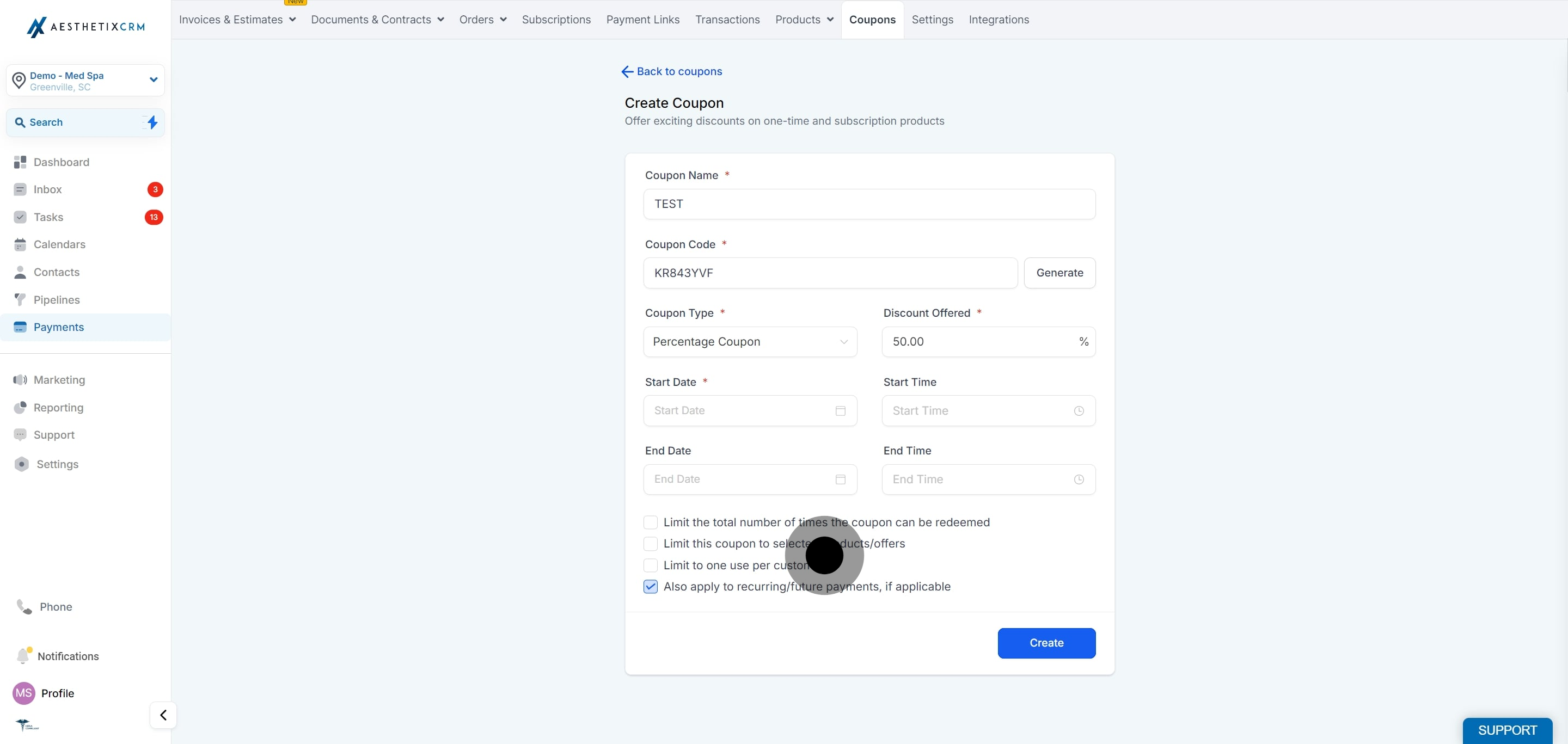Image resolution: width=1568 pixels, height=744 pixels.
Task: Open the Payment Links tab
Action: (643, 20)
